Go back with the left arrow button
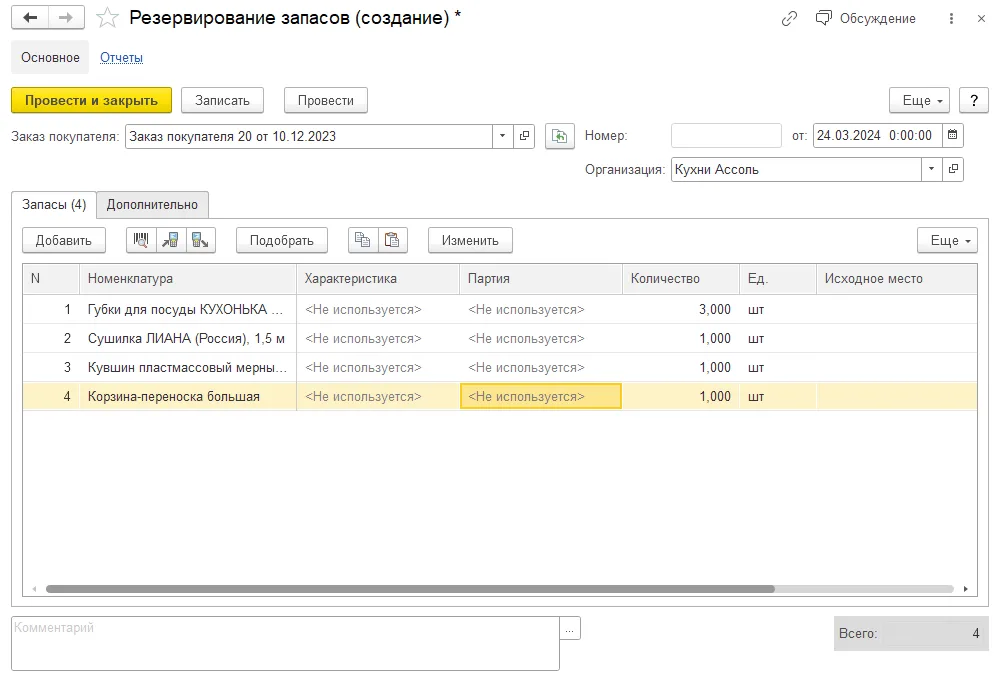 (29, 18)
